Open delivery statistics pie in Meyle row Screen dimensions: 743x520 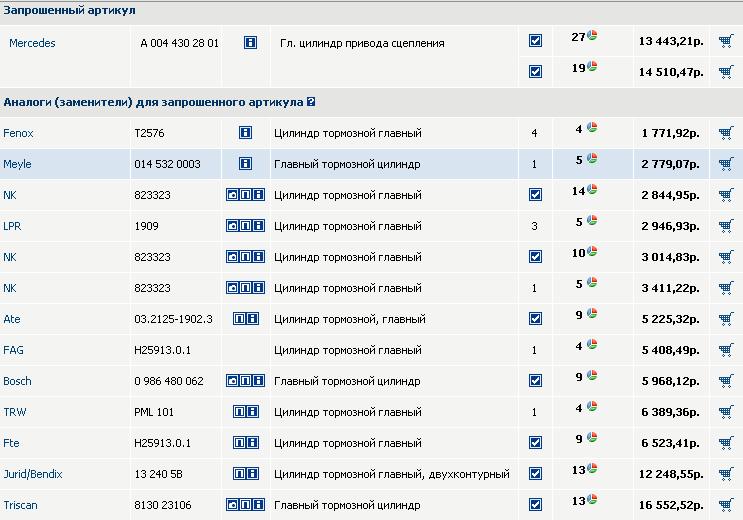click(592, 158)
